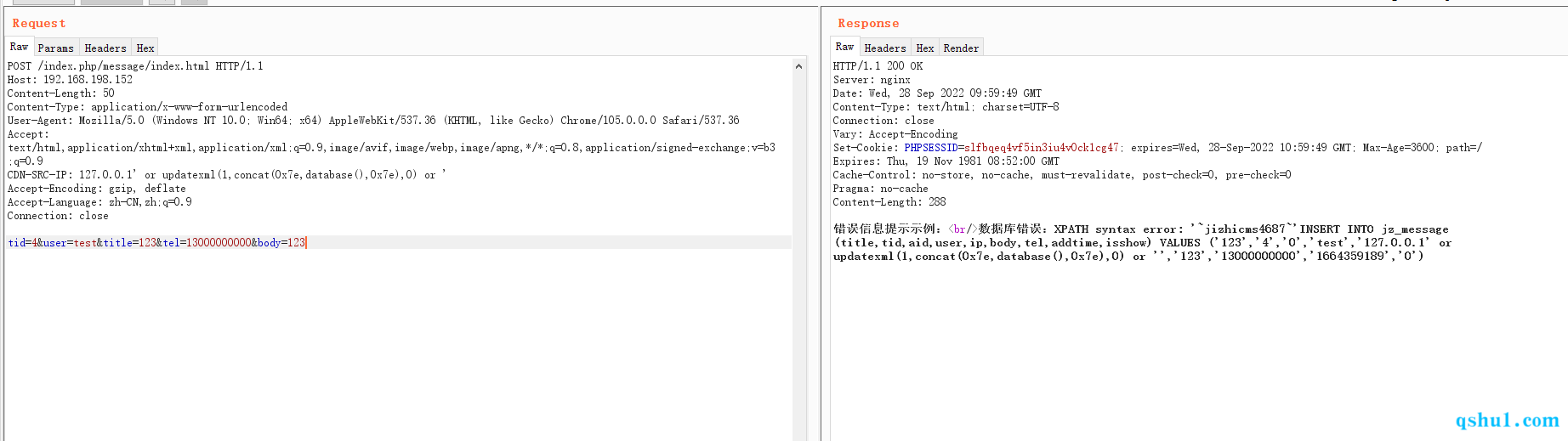Click the Content-Length: 50 request header
Screen dimensions: 1568x441
click(60, 93)
